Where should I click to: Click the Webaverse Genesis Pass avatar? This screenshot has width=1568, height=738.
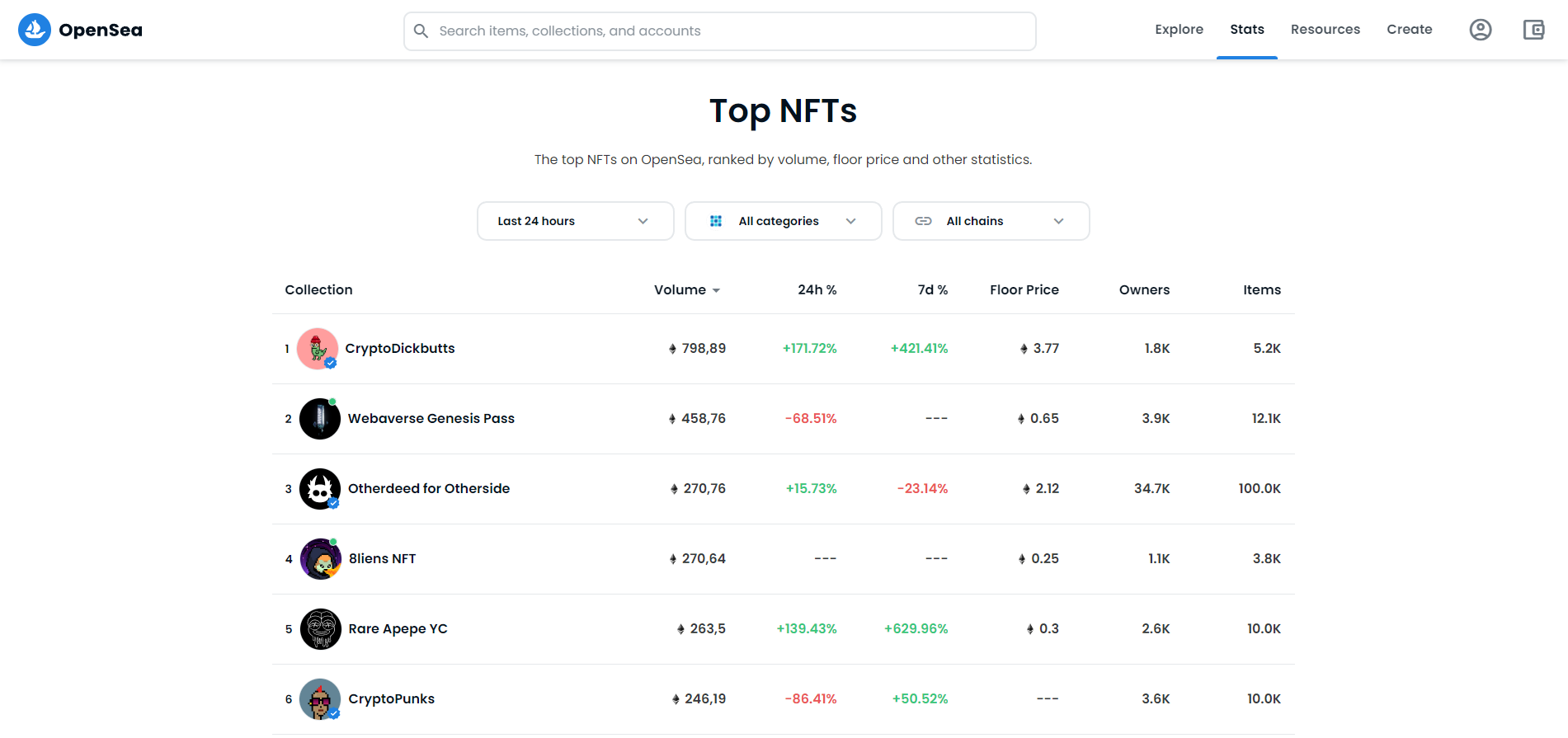(320, 419)
